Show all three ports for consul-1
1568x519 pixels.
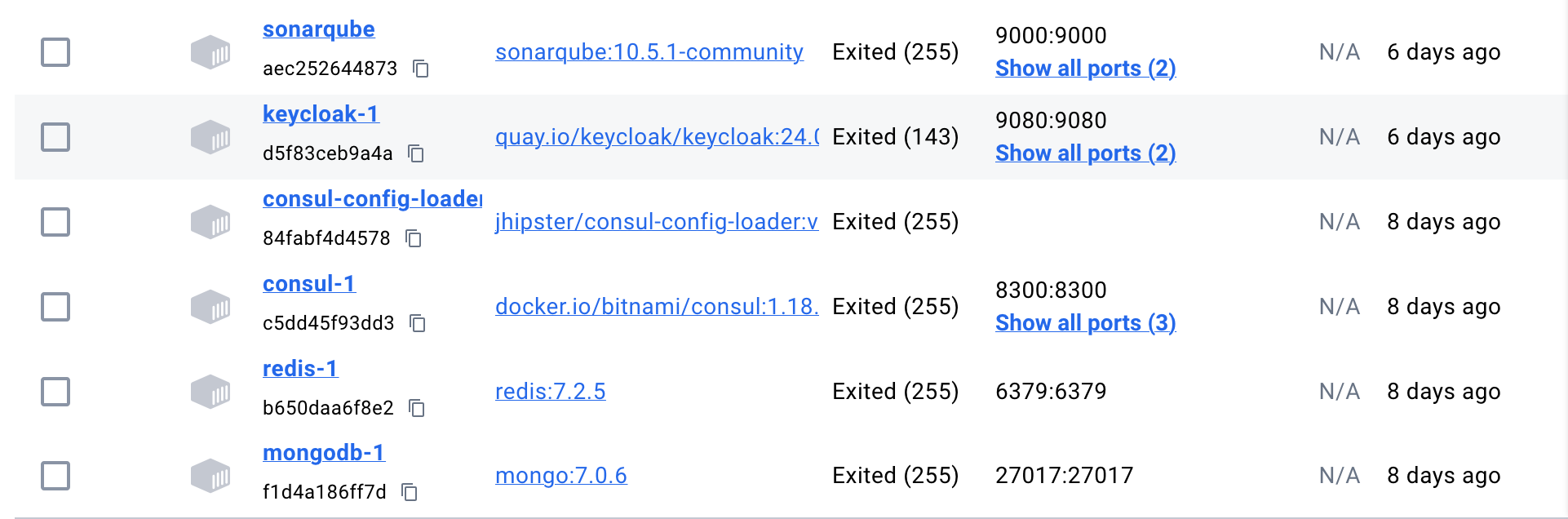(1085, 323)
